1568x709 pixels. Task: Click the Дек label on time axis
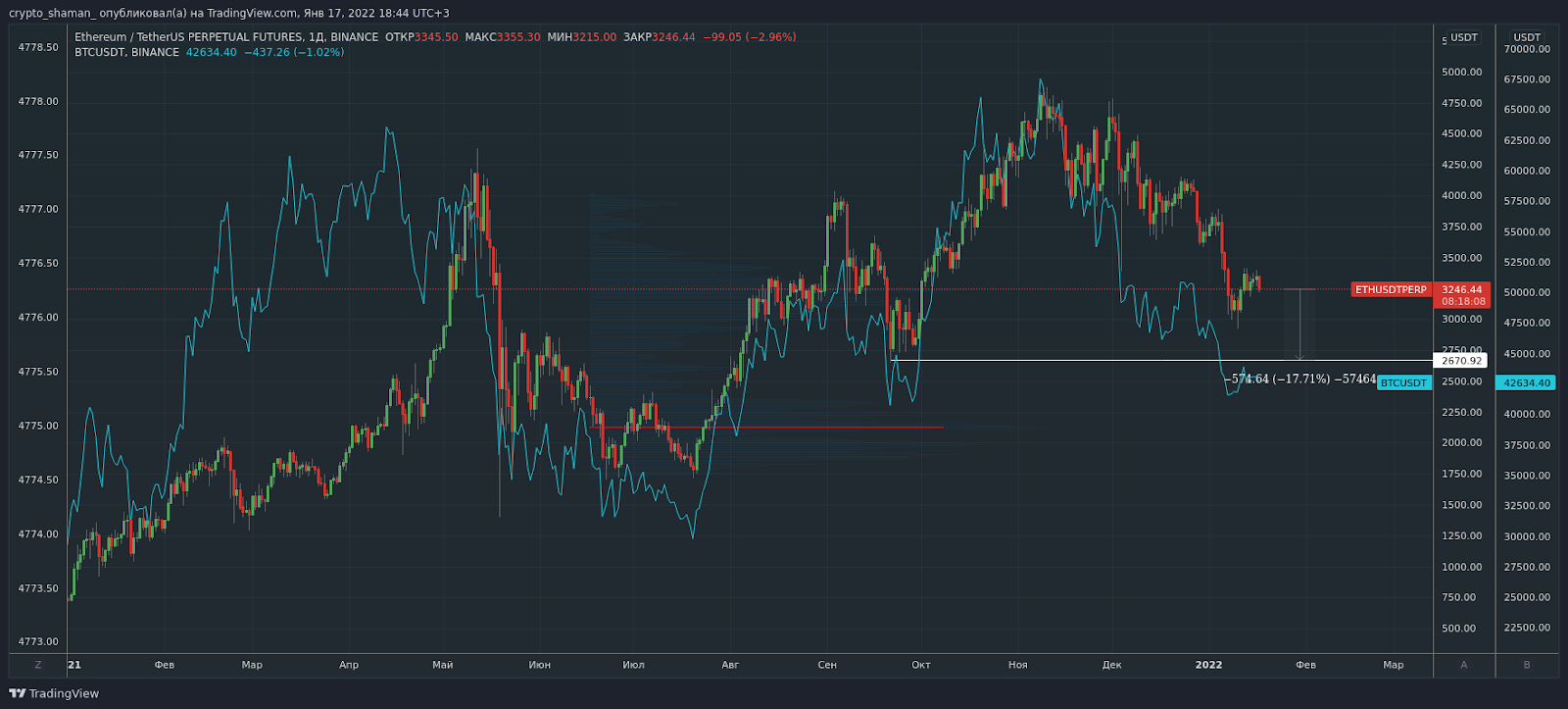coord(1111,665)
